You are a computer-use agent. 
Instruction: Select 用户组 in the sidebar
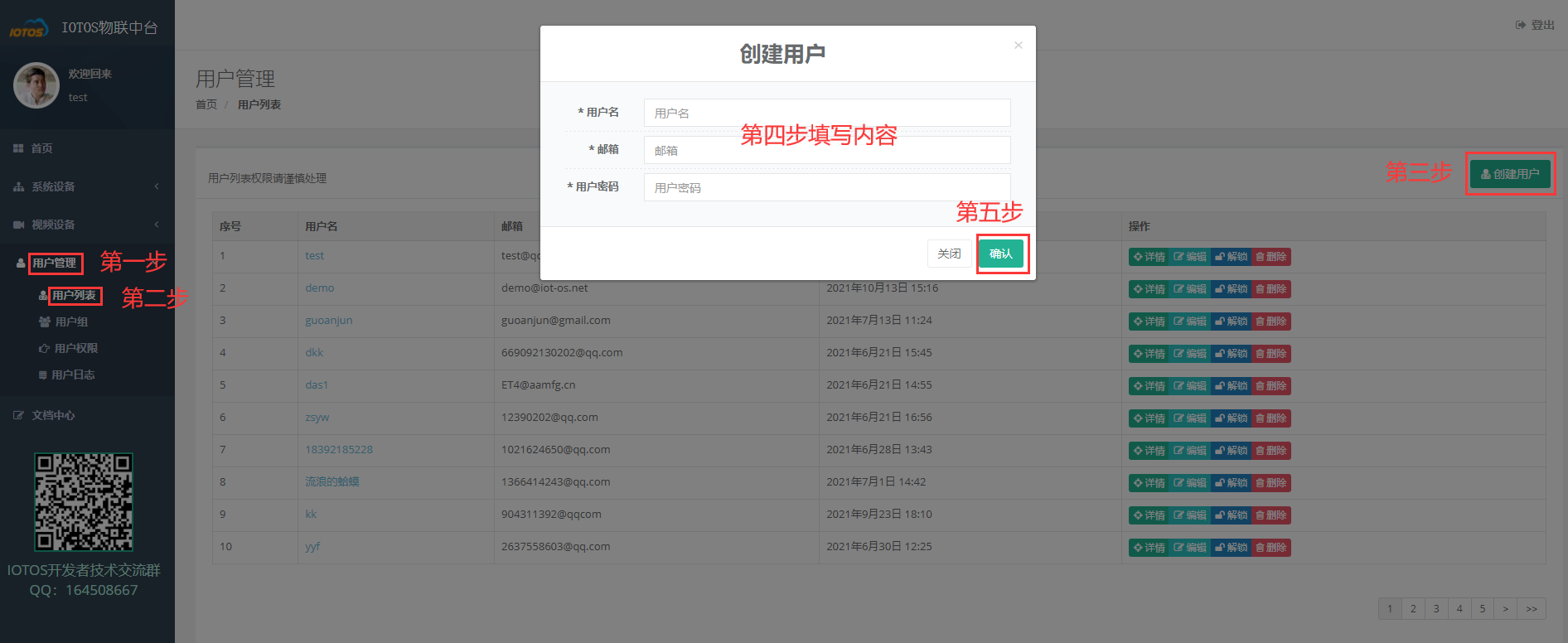pos(71,322)
